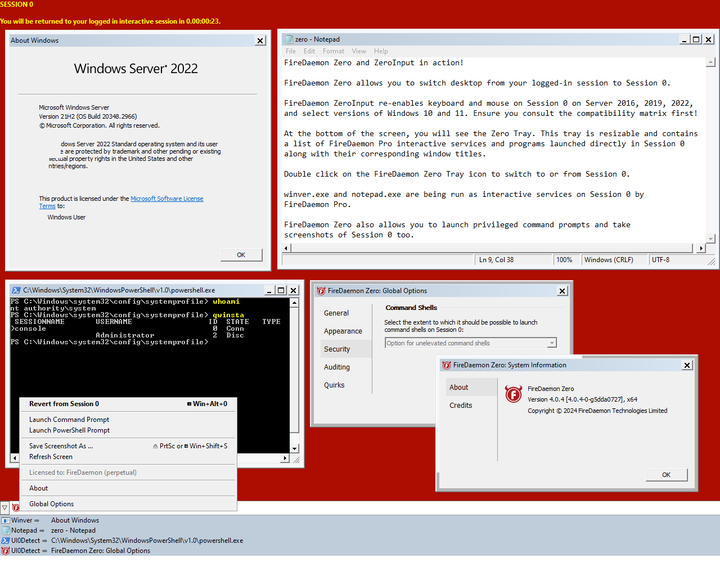Open the Microsoft Software License Terms link
The image size is (720, 576).
[x=167, y=199]
